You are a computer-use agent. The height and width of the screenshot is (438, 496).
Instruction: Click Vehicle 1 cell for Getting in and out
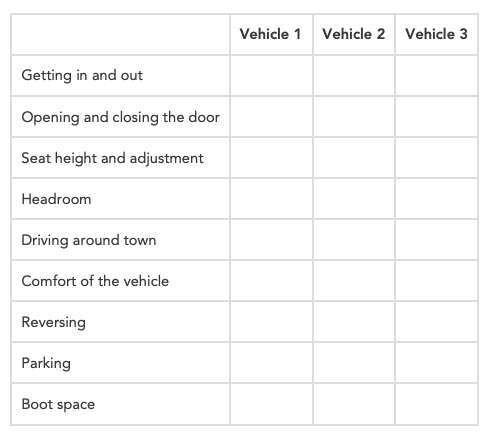pos(271,76)
